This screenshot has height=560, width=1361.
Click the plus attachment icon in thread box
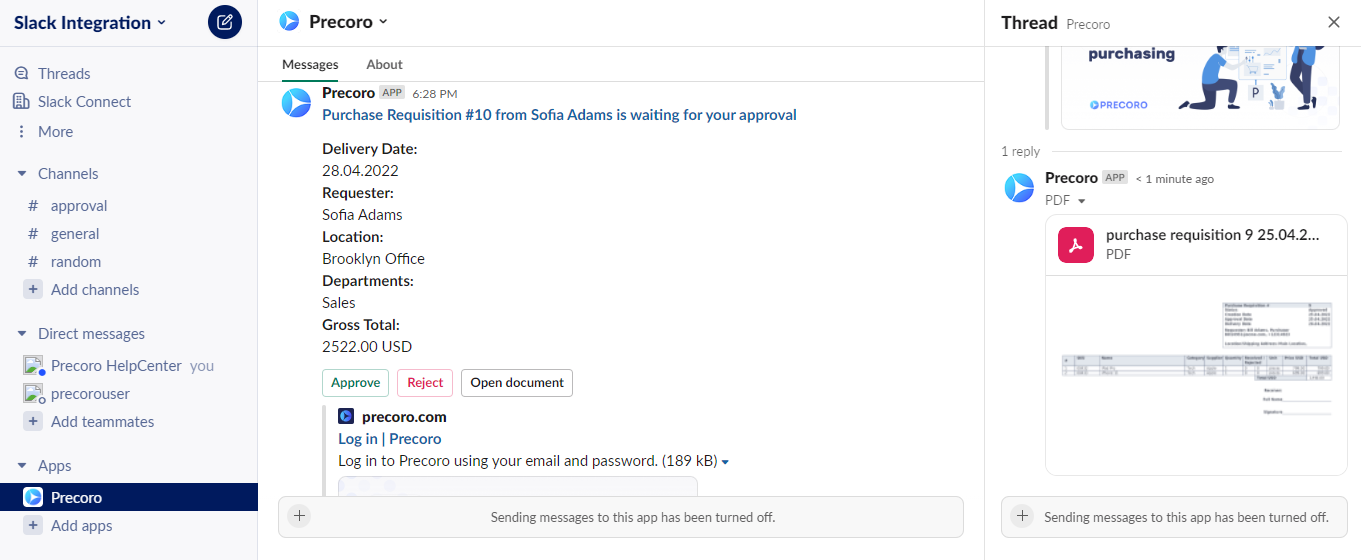click(x=1021, y=517)
